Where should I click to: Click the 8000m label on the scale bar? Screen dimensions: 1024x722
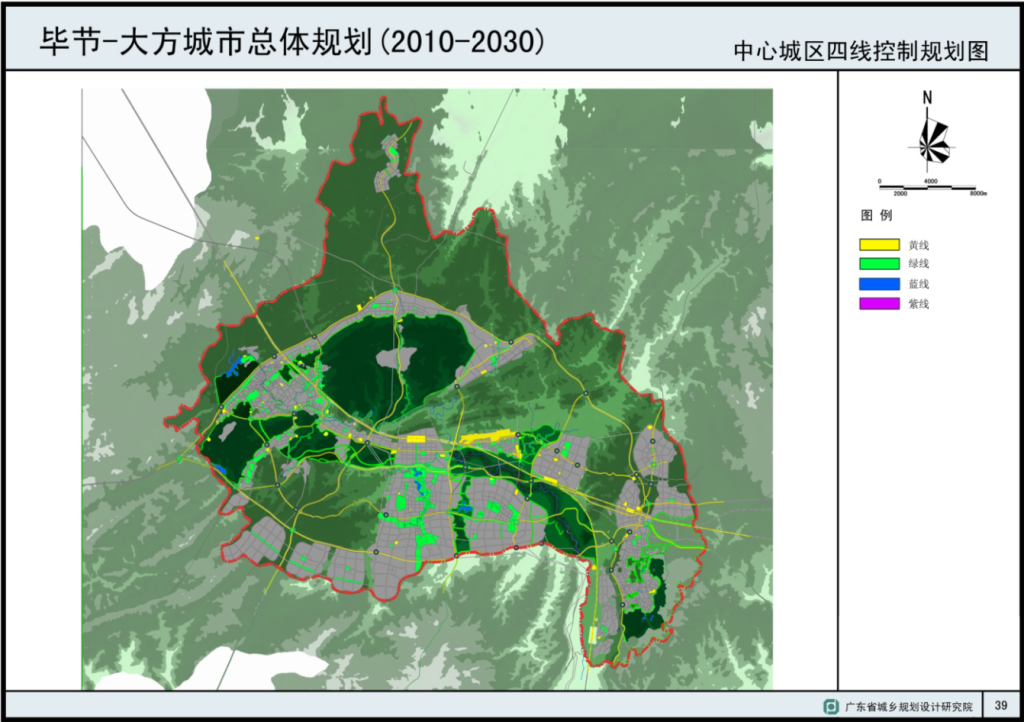977,193
